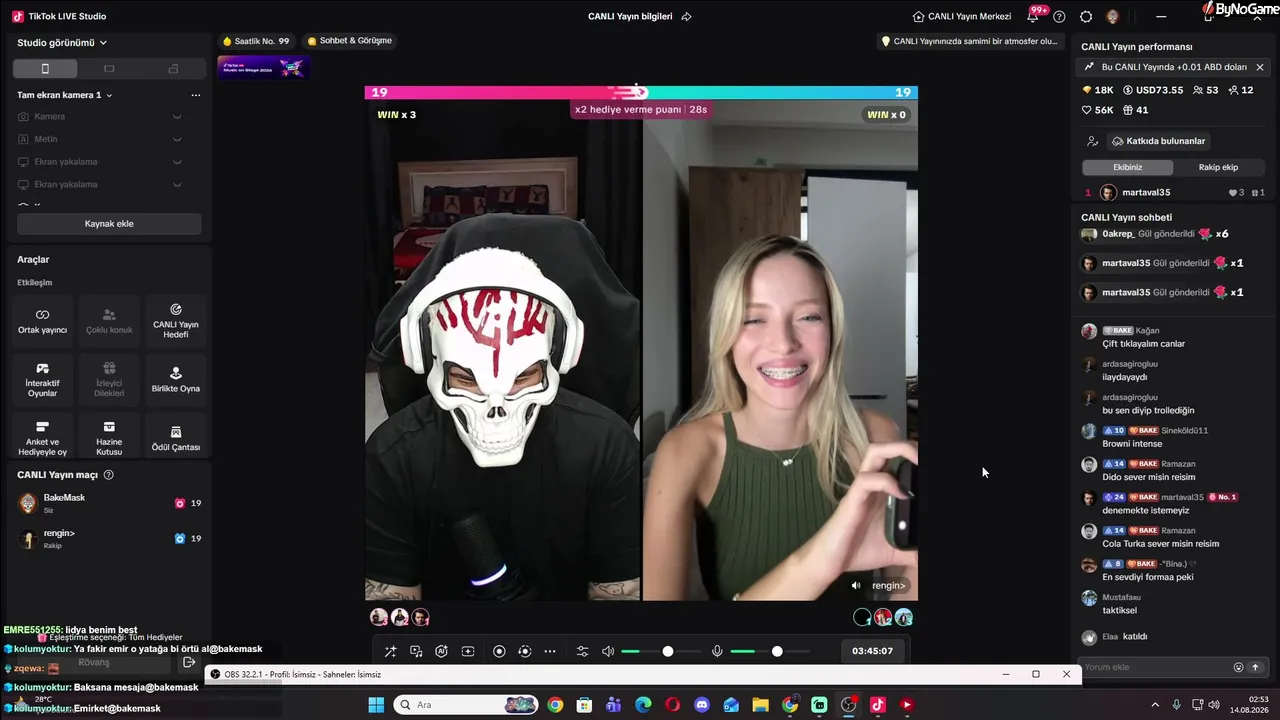
Task: Click the live tip about samimi bir atmosfer
Action: (x=969, y=41)
